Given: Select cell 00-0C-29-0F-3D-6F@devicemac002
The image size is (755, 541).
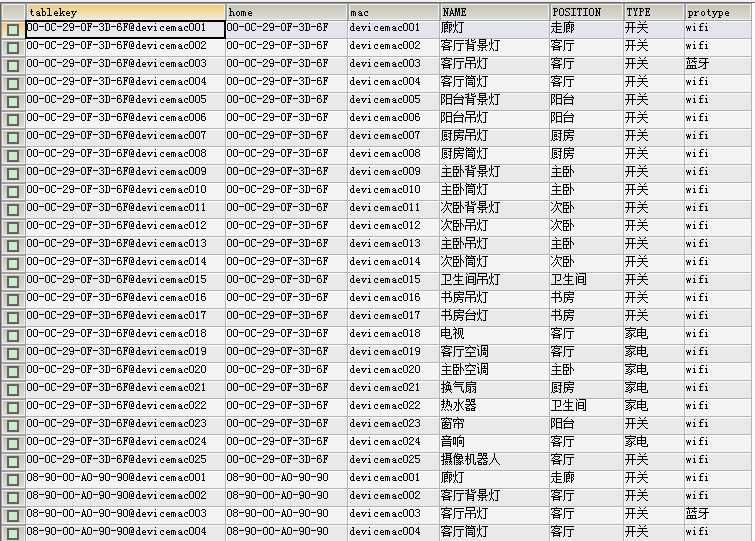Looking at the screenshot, I should [x=125, y=46].
